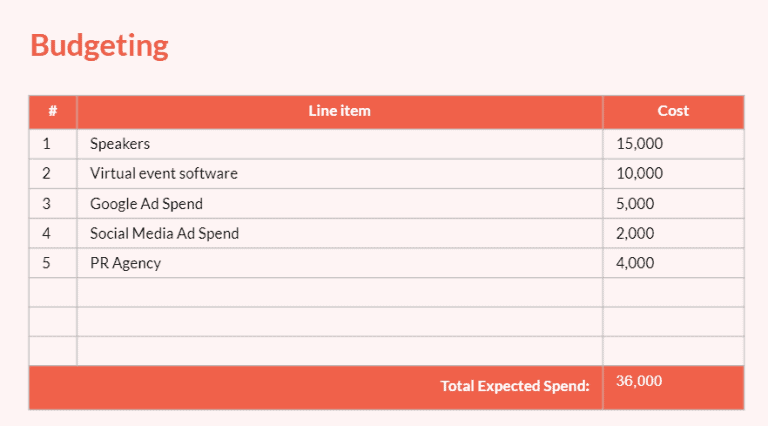Click the Line item column header
Image resolution: width=768 pixels, height=426 pixels.
coord(339,111)
